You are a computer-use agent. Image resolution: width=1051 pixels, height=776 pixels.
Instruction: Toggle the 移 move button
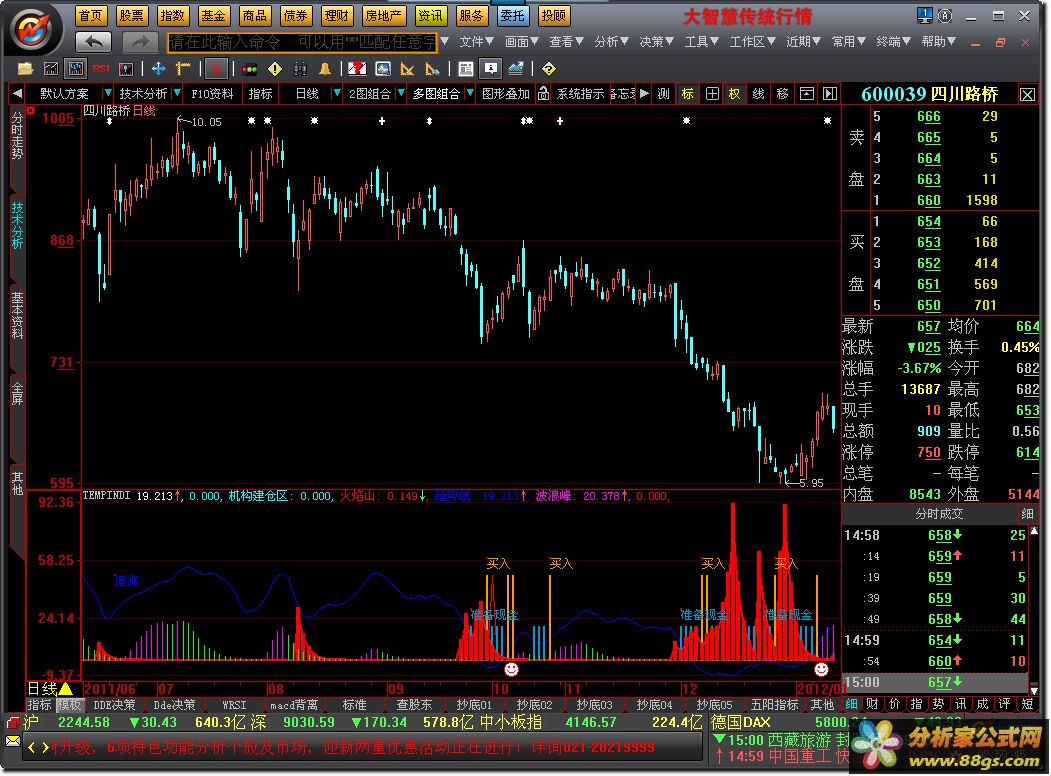point(782,94)
